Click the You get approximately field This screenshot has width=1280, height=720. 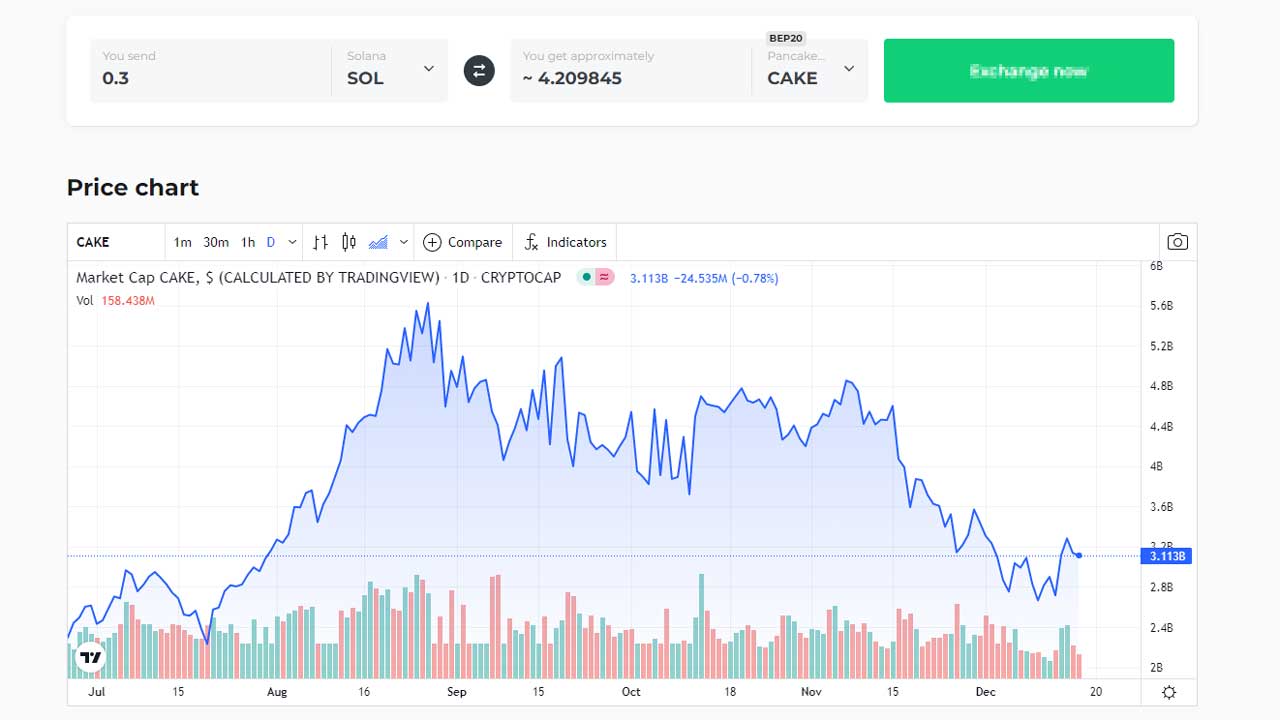631,70
